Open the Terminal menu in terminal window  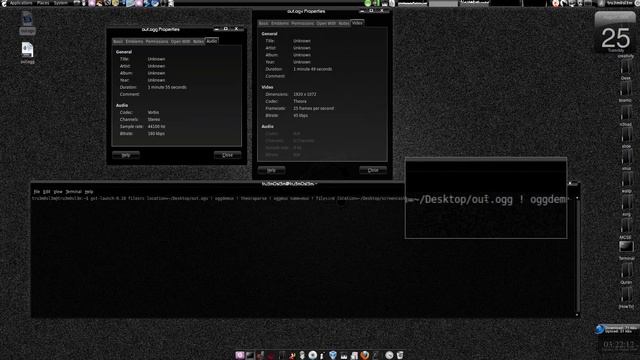(x=74, y=191)
